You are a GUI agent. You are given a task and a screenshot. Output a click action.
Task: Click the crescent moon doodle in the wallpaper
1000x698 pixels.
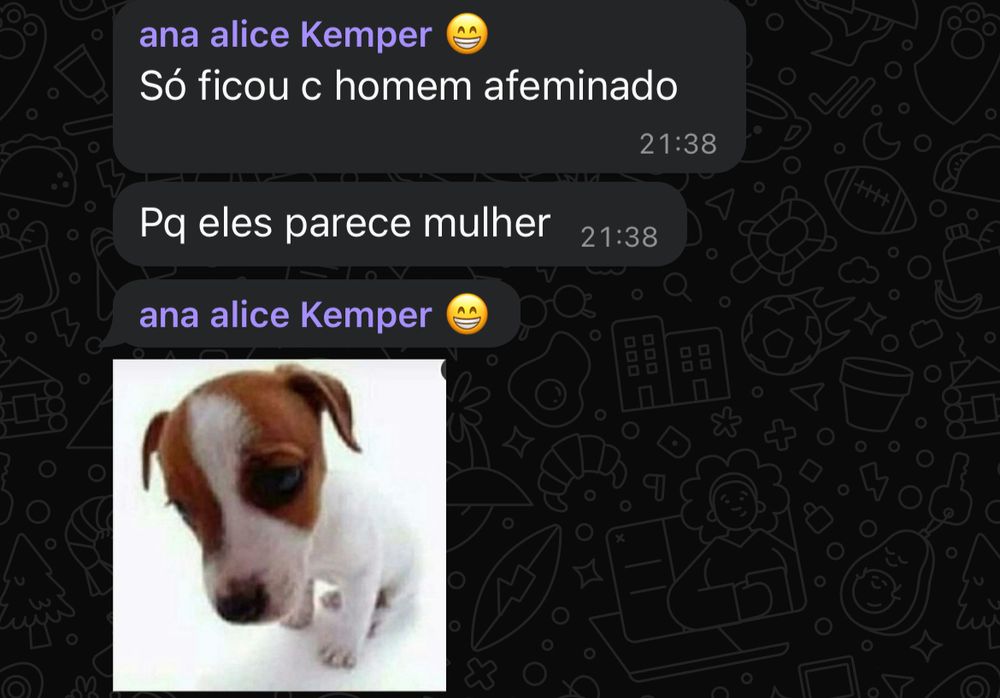[883, 140]
